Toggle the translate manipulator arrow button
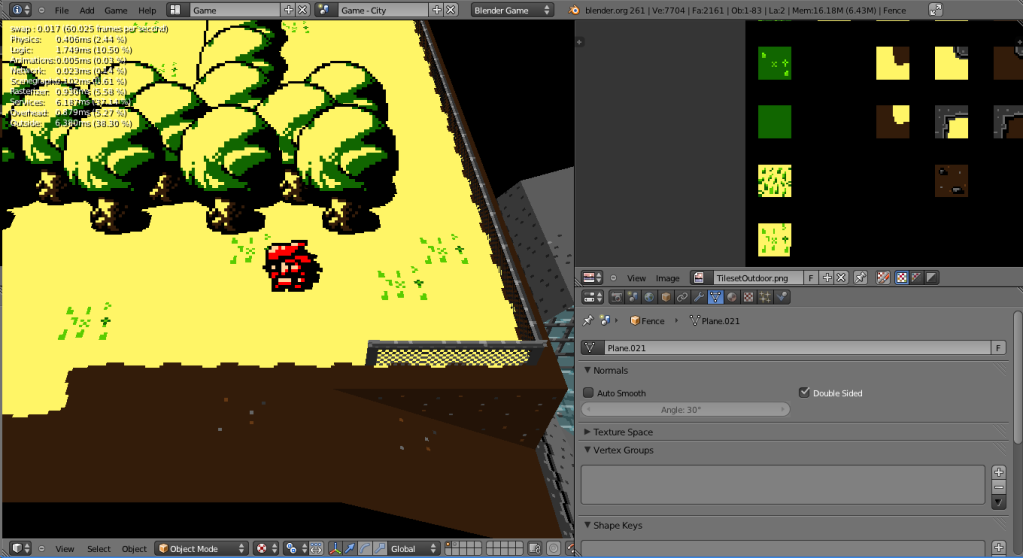The height and width of the screenshot is (558, 1023). 352,548
